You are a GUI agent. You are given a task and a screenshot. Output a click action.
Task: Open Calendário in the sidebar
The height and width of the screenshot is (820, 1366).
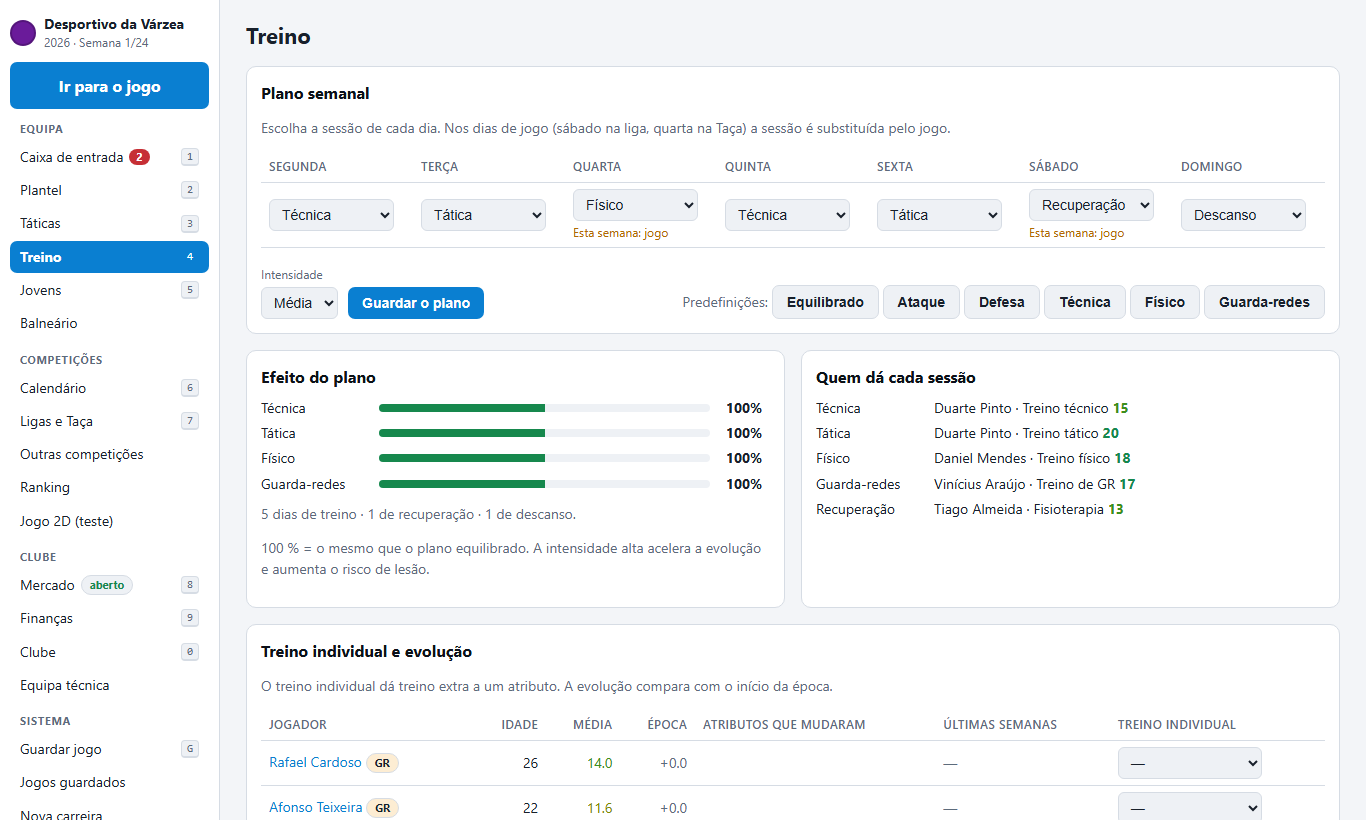pyautogui.click(x=109, y=388)
